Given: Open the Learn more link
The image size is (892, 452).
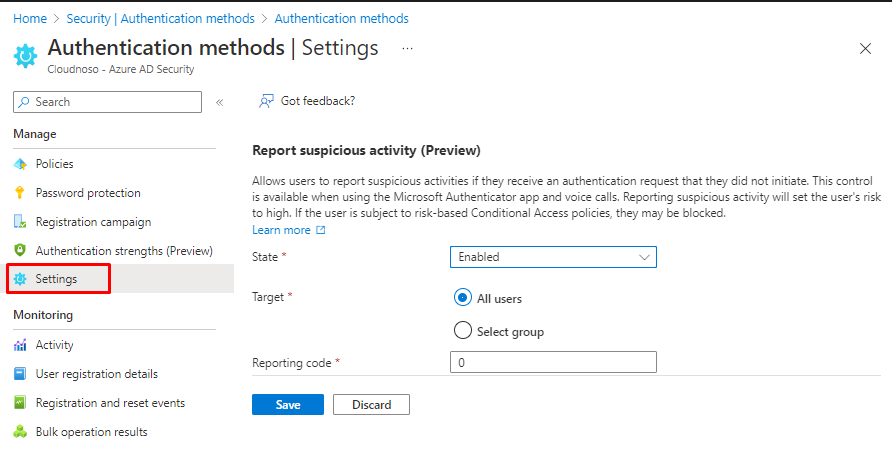Looking at the screenshot, I should pyautogui.click(x=282, y=230).
